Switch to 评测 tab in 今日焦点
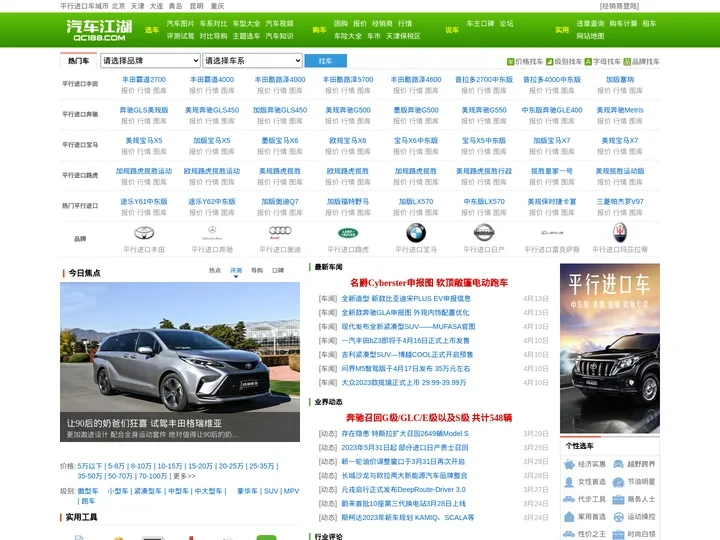This screenshot has height=540, width=720. pyautogui.click(x=236, y=270)
